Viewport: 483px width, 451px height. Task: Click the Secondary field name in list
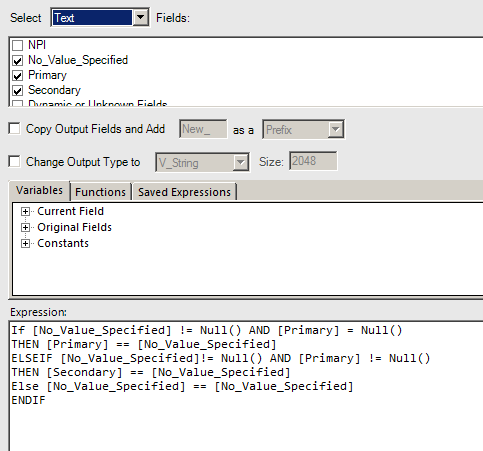(54, 90)
